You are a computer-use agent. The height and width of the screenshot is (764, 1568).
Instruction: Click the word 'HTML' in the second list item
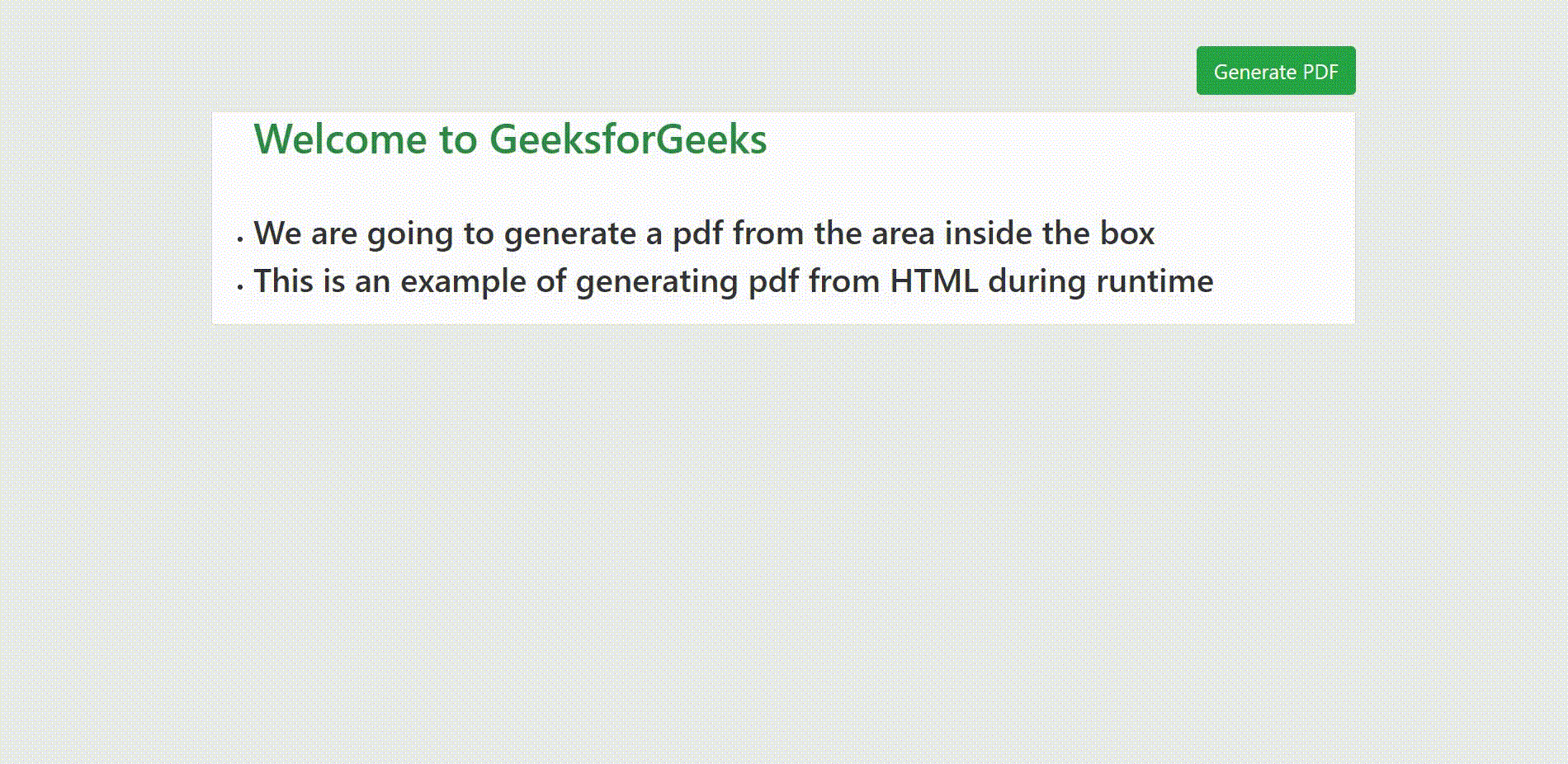pyautogui.click(x=933, y=281)
